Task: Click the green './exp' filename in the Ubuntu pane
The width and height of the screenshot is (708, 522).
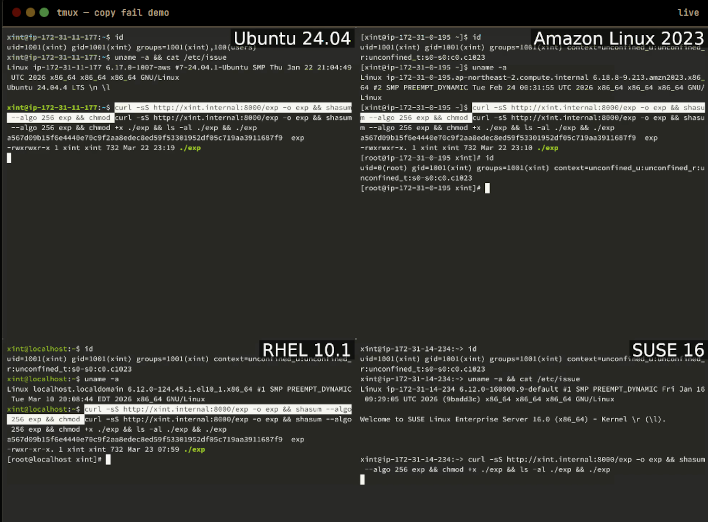Action: [190, 148]
